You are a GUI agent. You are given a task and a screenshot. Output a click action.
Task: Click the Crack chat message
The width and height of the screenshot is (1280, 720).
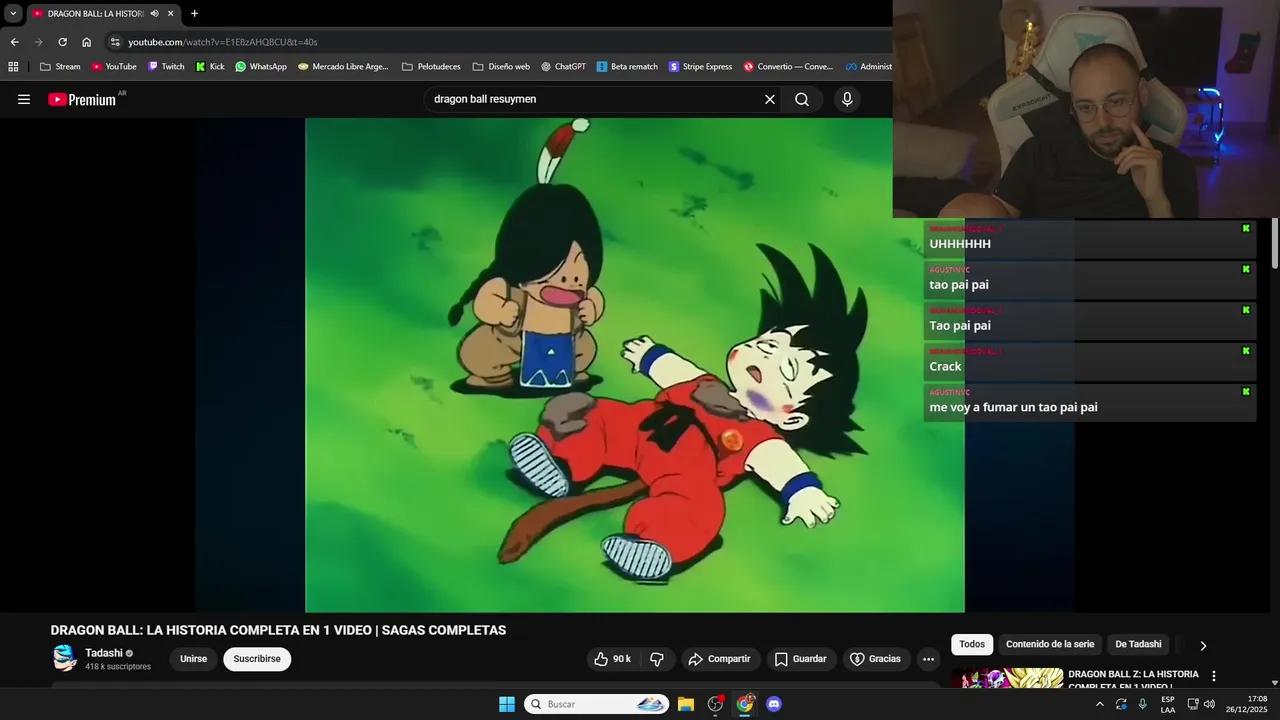tap(1089, 361)
